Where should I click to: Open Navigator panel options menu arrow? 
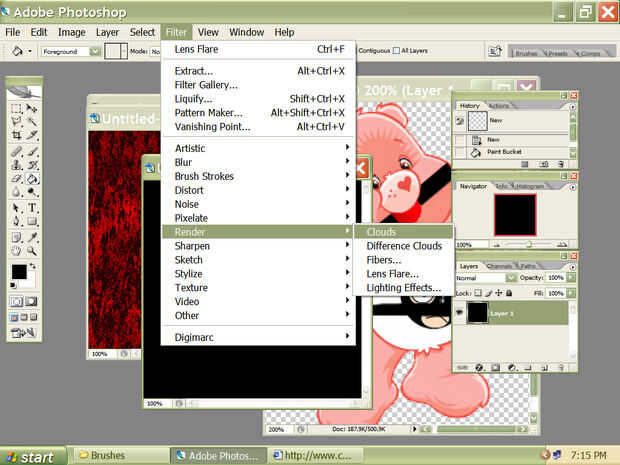click(573, 187)
